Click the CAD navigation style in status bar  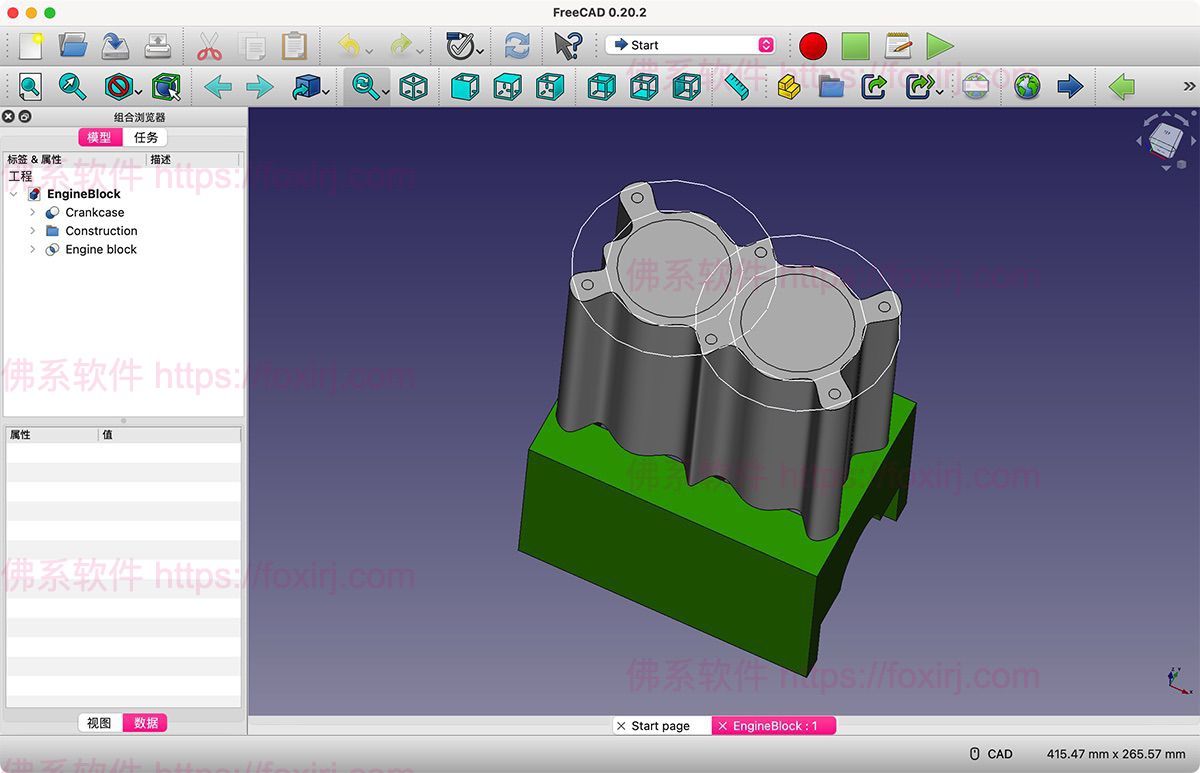pos(998,753)
